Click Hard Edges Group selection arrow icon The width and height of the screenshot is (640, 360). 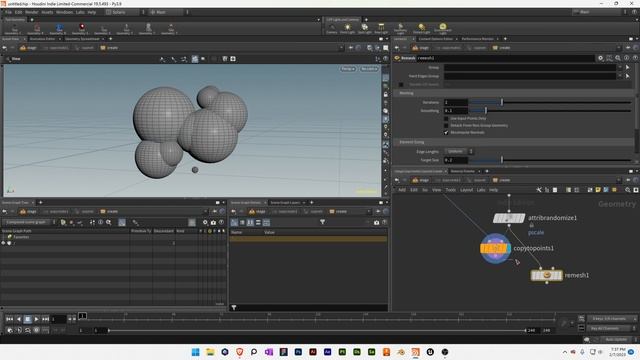click(x=627, y=76)
